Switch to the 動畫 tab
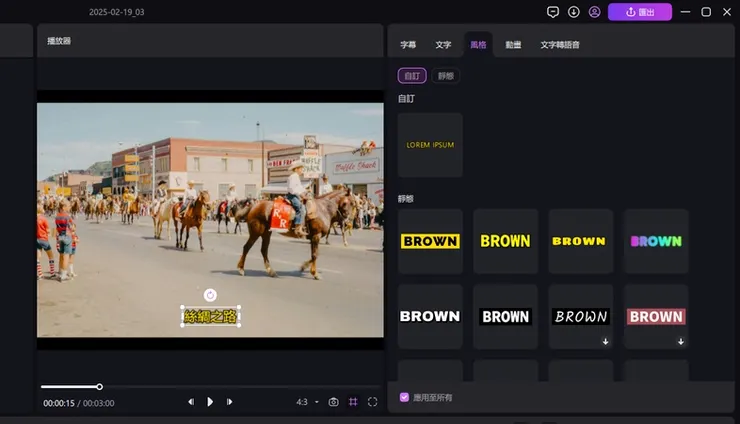This screenshot has height=424, width=740. pos(513,45)
